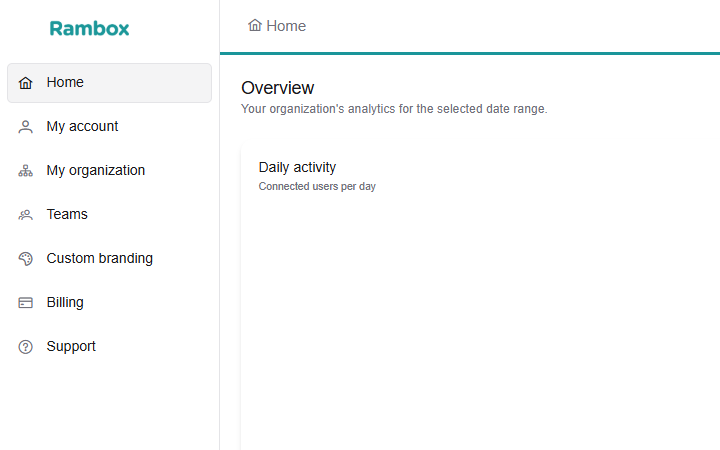This screenshot has width=720, height=450.
Task: Click the Rambox logo
Action: pos(90,28)
